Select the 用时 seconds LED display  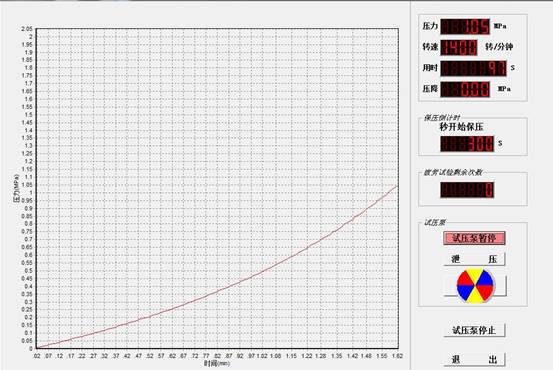coord(473,68)
